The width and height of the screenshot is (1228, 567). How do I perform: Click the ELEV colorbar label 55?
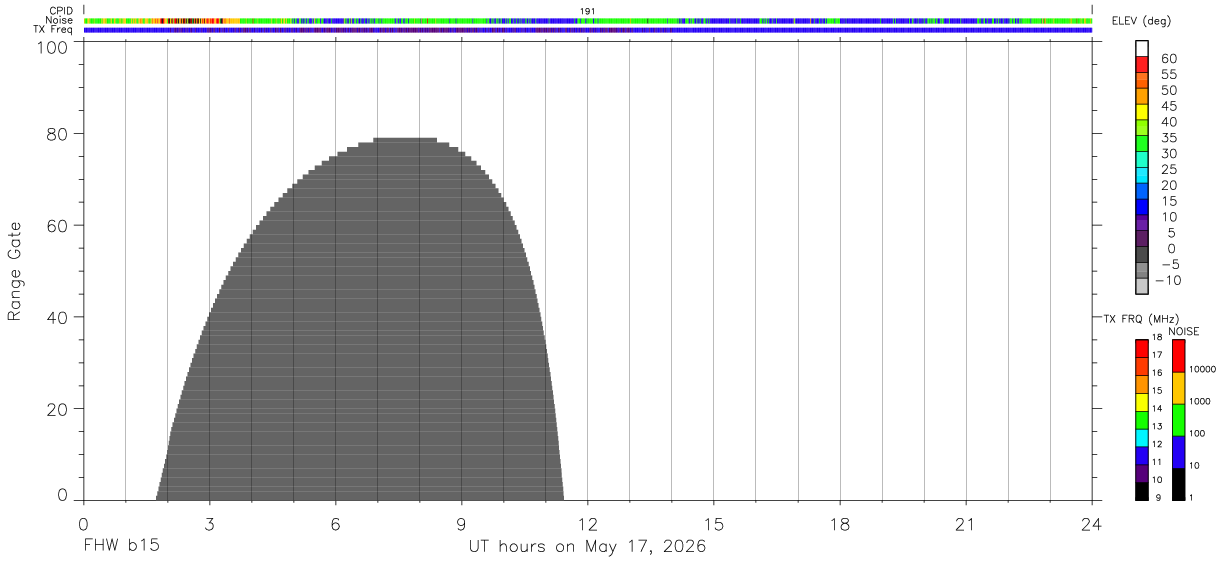tap(1169, 75)
